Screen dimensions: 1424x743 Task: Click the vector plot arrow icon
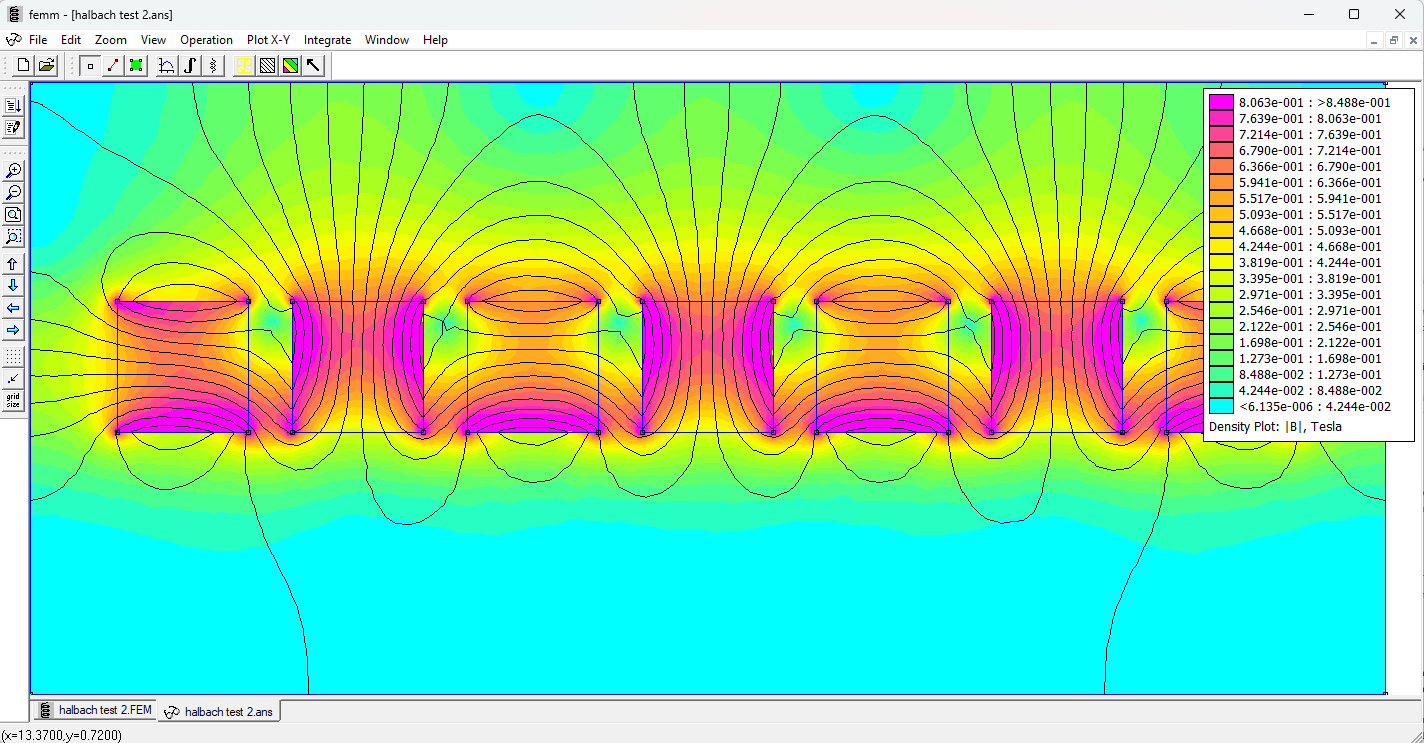(313, 66)
